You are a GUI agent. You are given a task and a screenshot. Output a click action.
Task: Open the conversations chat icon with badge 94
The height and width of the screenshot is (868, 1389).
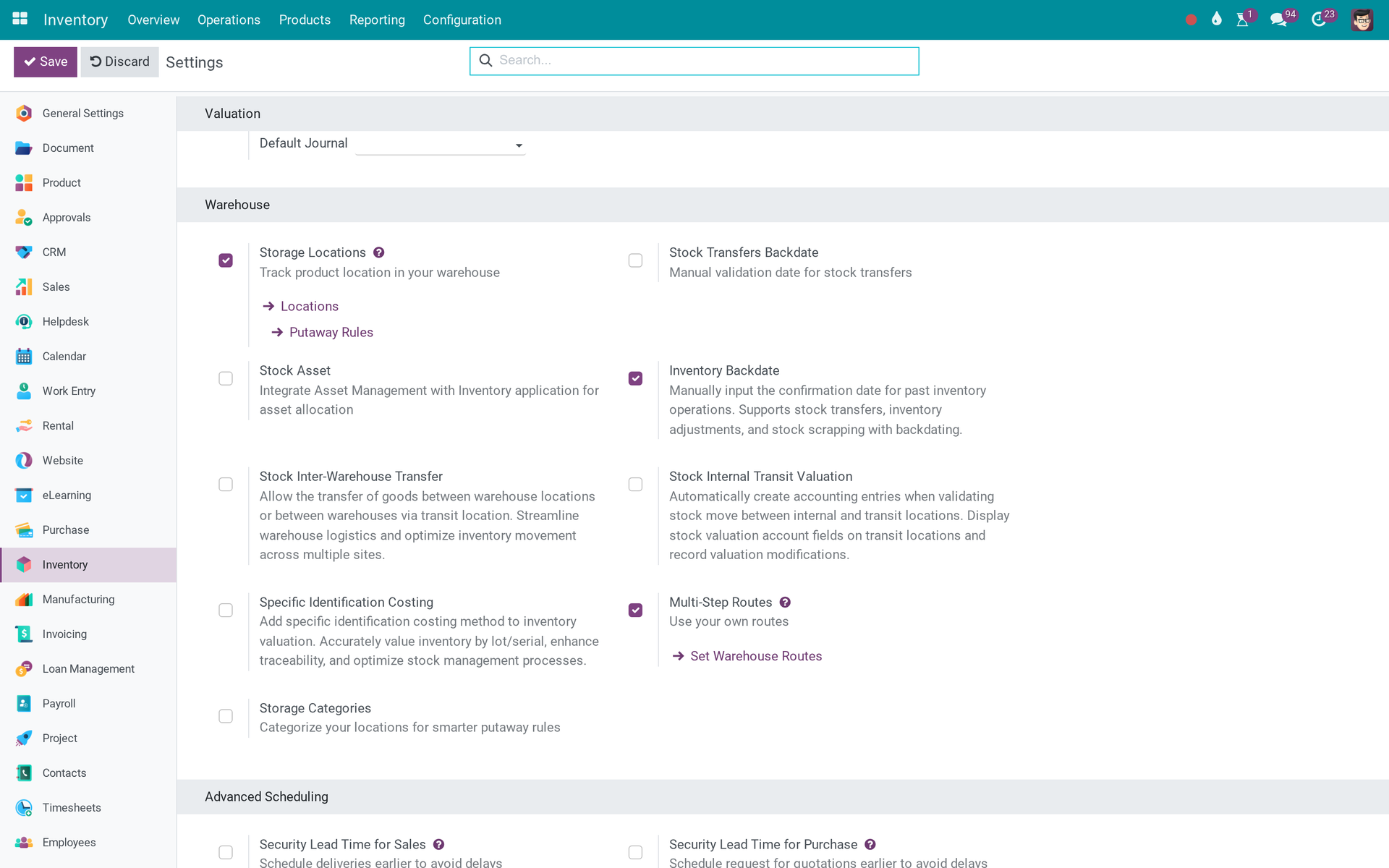pyautogui.click(x=1279, y=20)
